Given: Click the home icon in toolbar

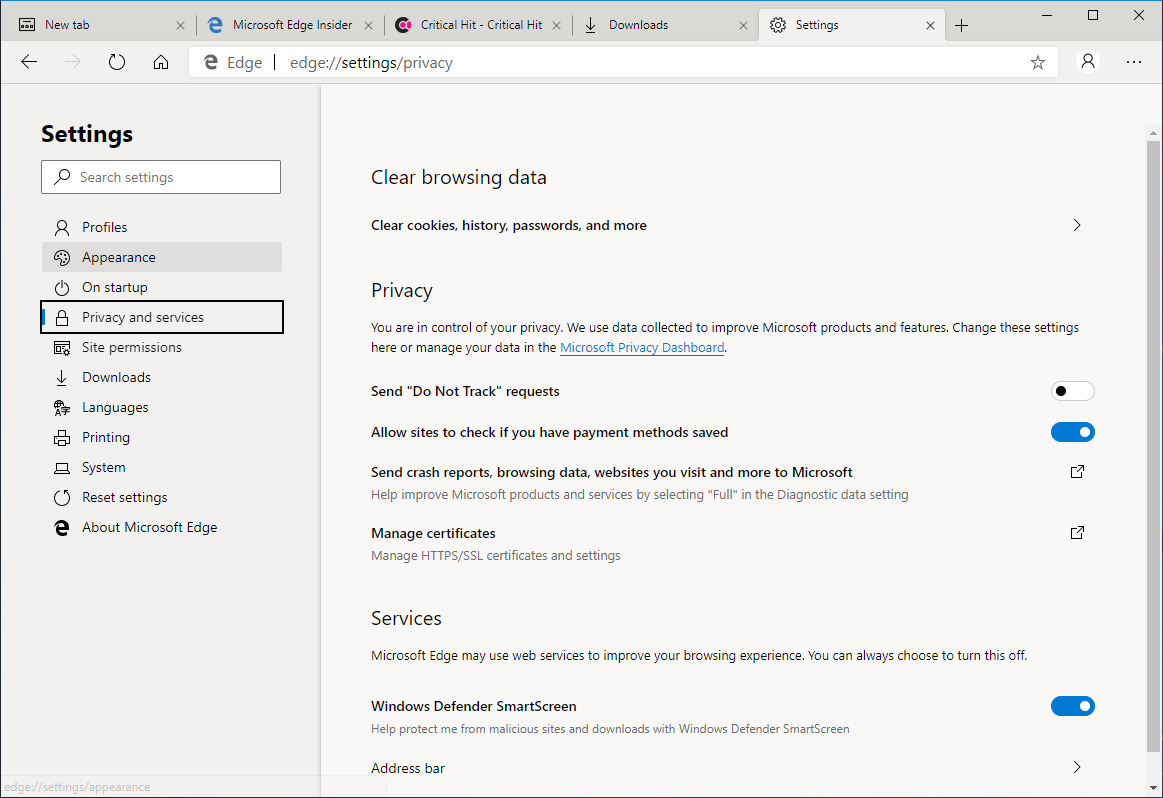Looking at the screenshot, I should click(161, 62).
